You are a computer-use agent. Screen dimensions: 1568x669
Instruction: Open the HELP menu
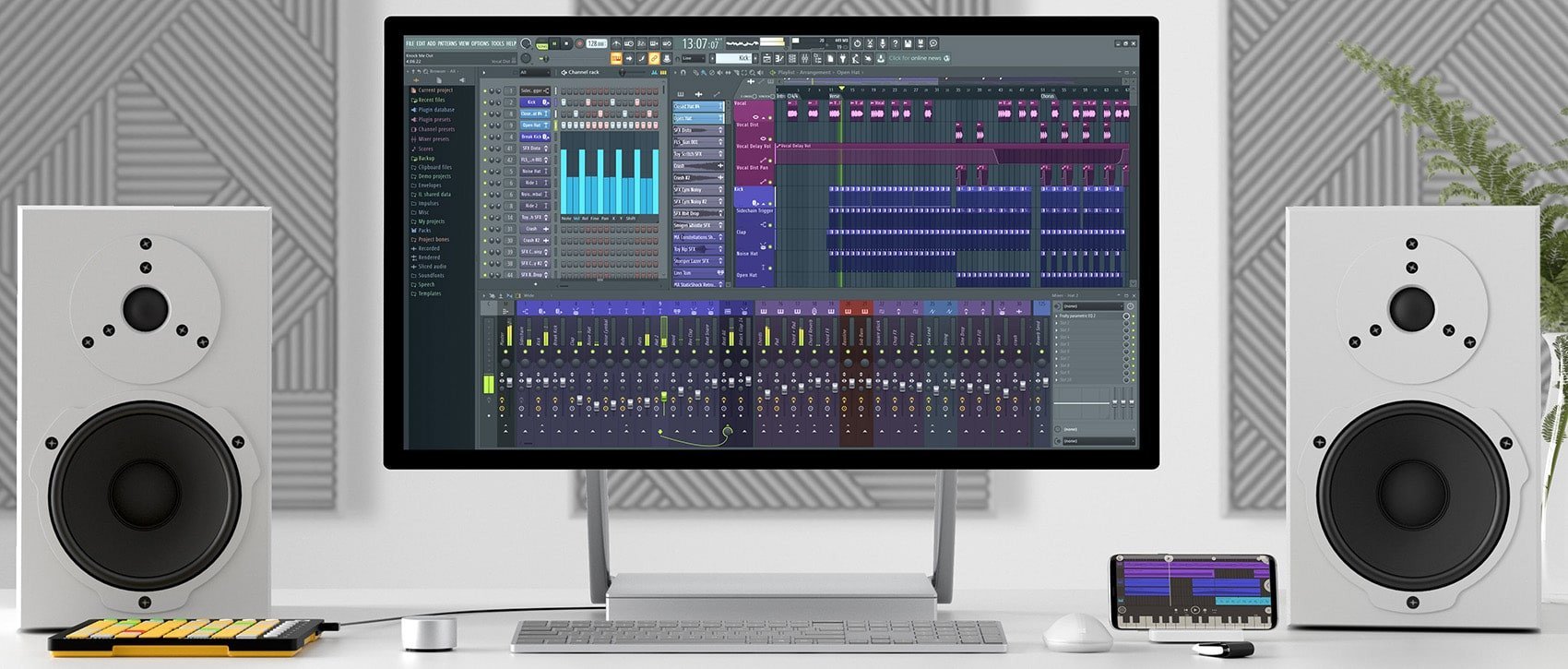pyautogui.click(x=511, y=43)
